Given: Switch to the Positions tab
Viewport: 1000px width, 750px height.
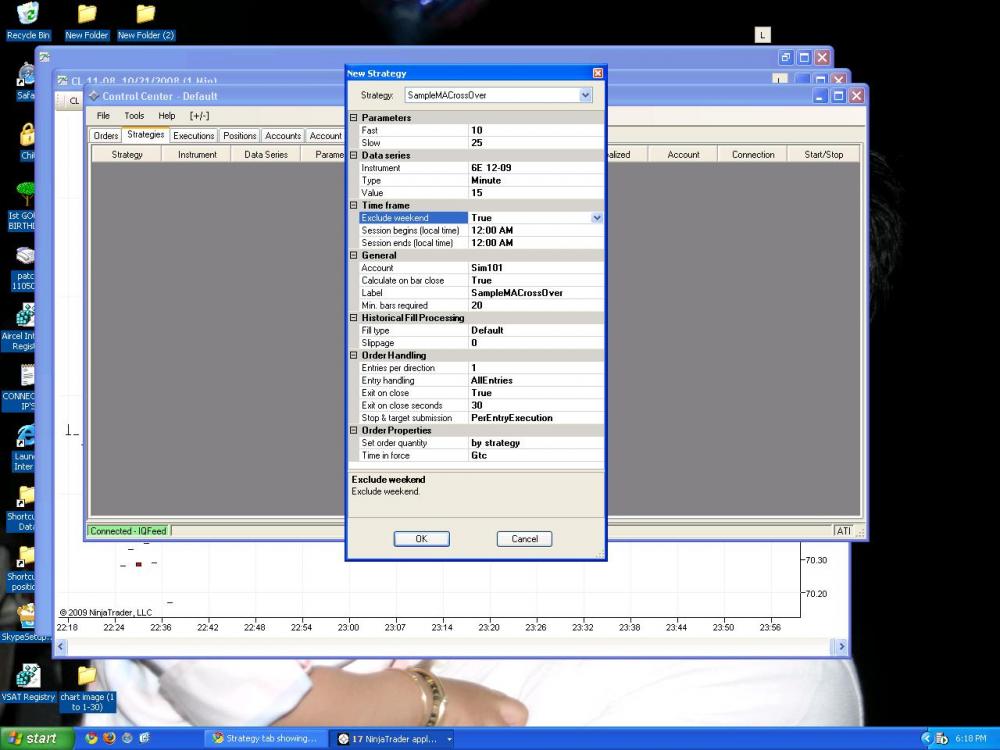Looking at the screenshot, I should 239,135.
